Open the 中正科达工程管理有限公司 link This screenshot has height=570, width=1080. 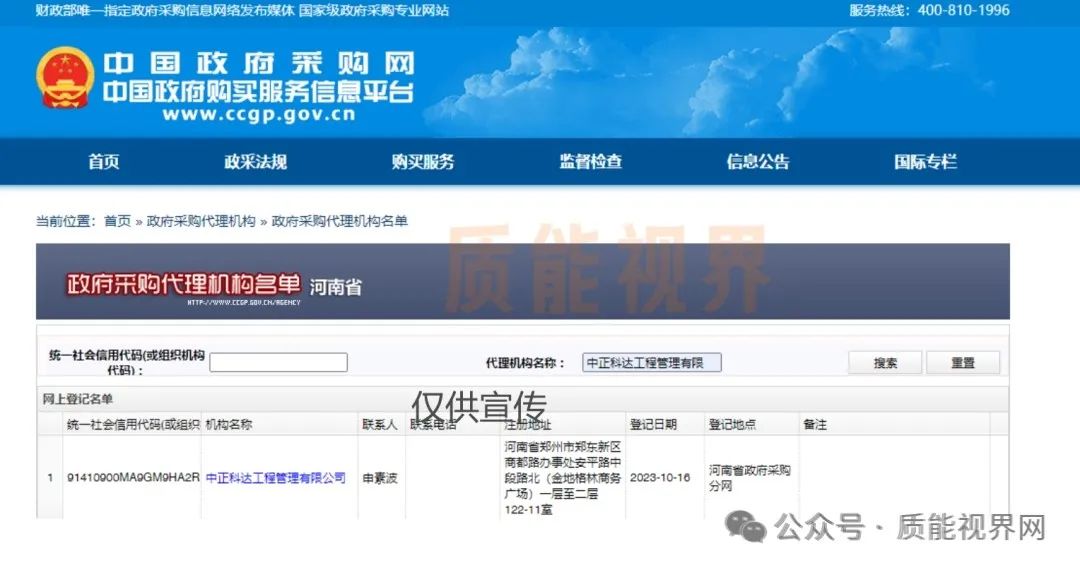[x=276, y=478]
